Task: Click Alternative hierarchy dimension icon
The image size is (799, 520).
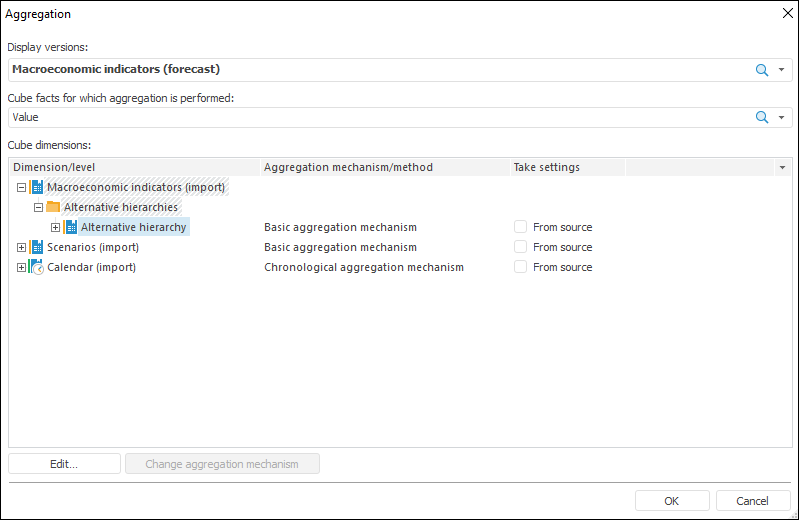Action: [71, 227]
